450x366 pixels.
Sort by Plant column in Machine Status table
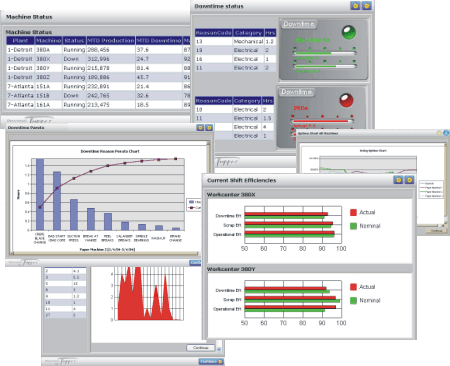(20, 40)
